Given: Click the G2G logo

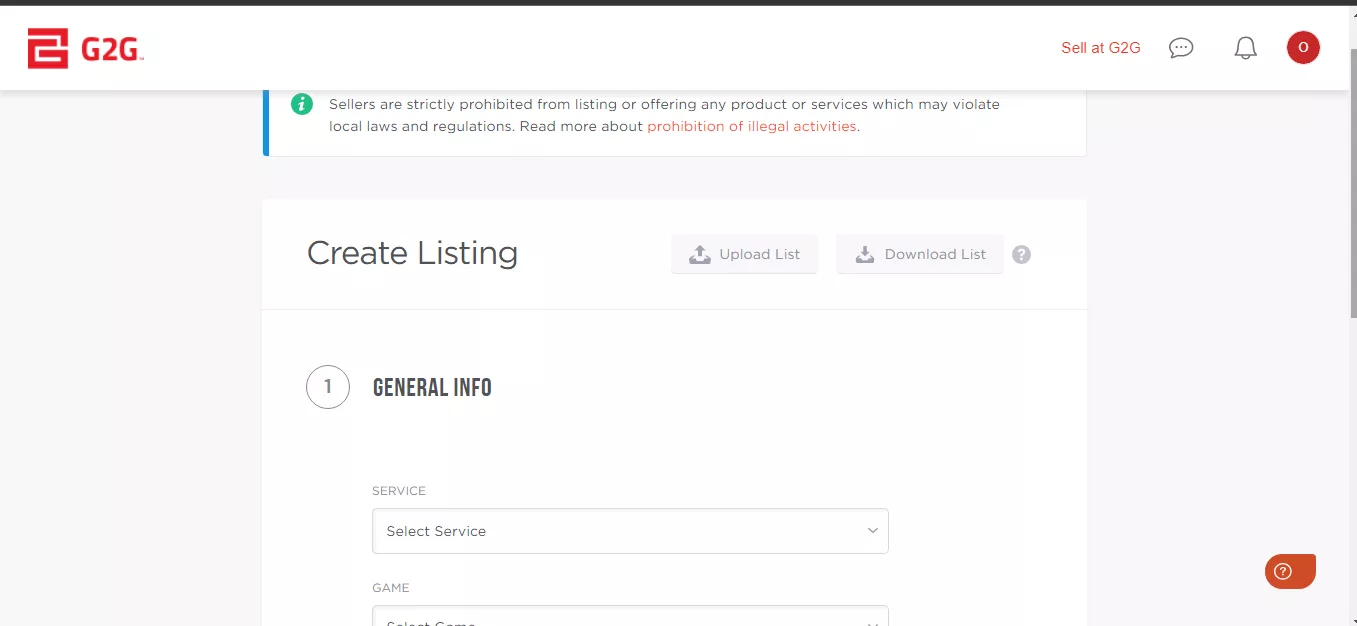Looking at the screenshot, I should (86, 48).
